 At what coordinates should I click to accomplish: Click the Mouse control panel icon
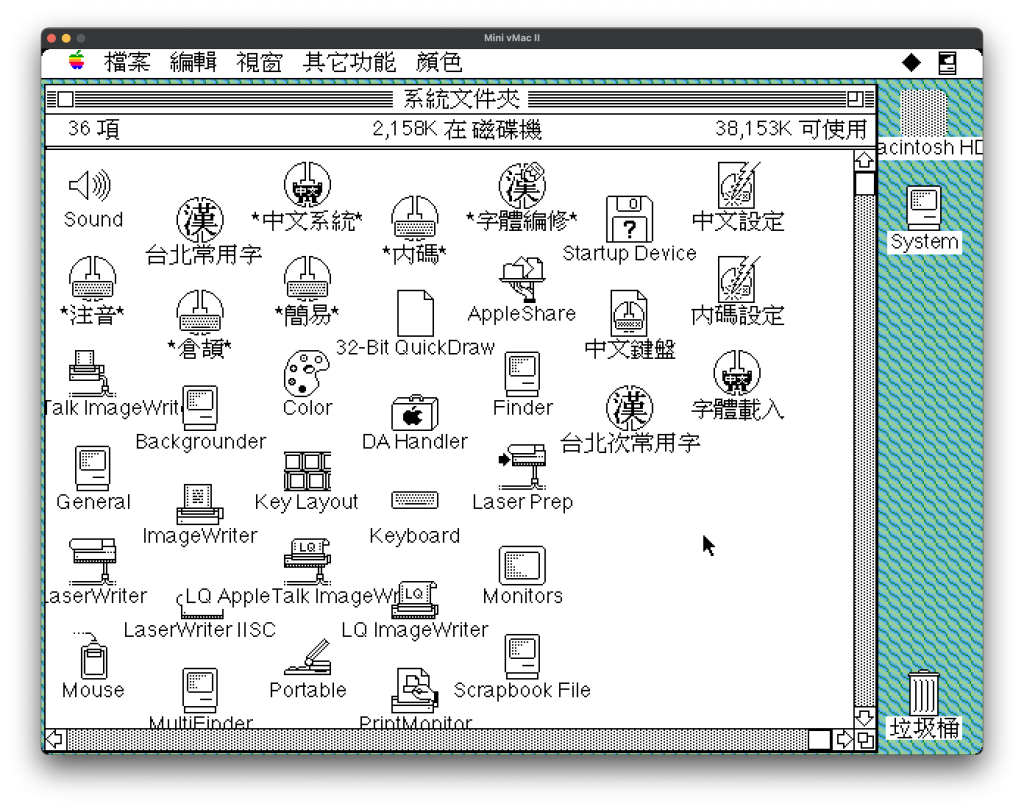click(93, 657)
